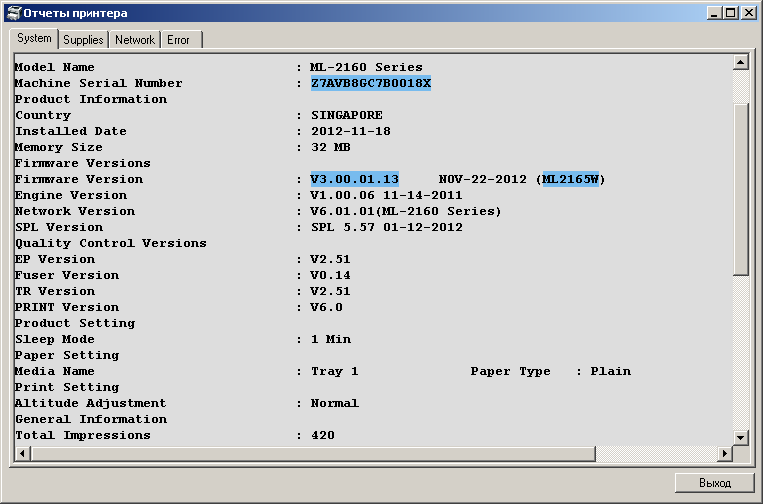Image resolution: width=763 pixels, height=504 pixels.
Task: Maximize the Отчеты принтера window
Action: point(730,13)
